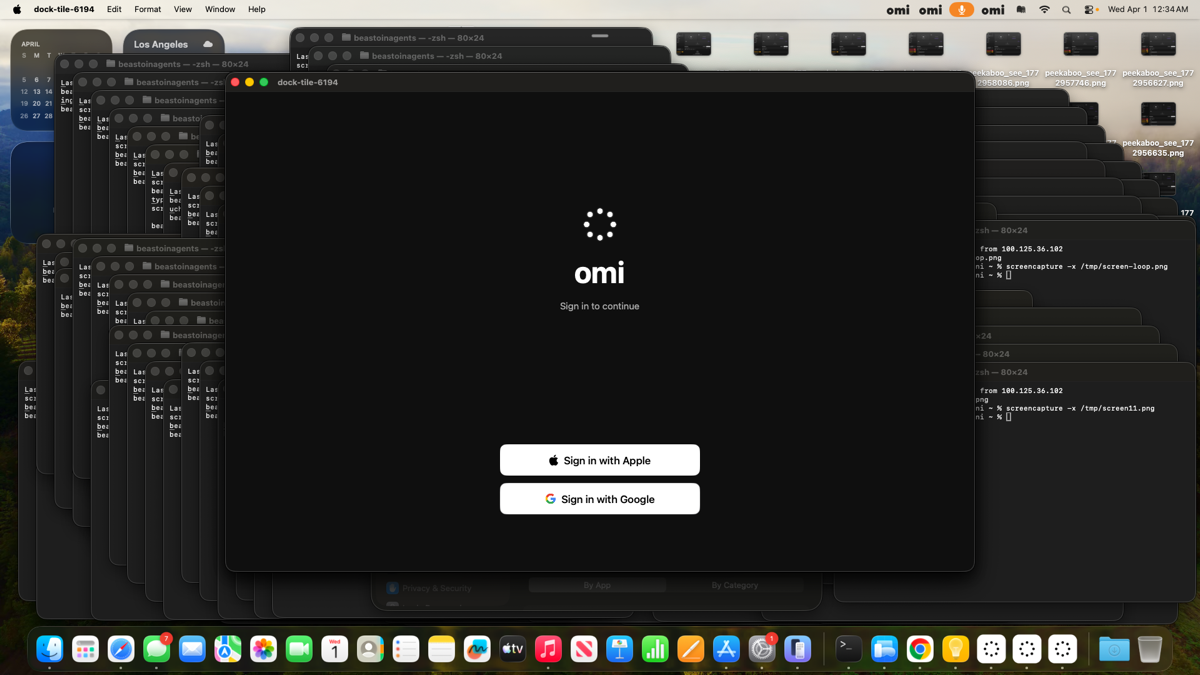Click the dock-tile-6194 window title
The image size is (1200, 675).
(x=307, y=82)
